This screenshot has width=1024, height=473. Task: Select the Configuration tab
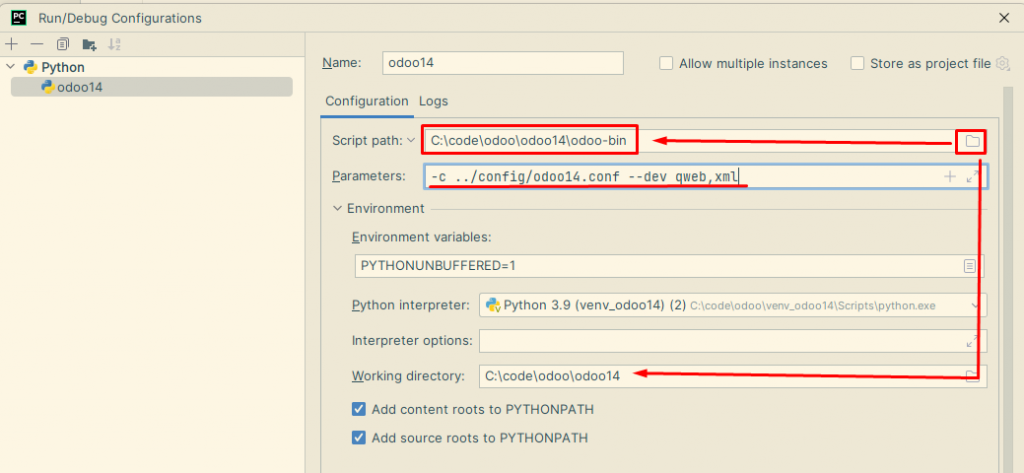click(367, 101)
